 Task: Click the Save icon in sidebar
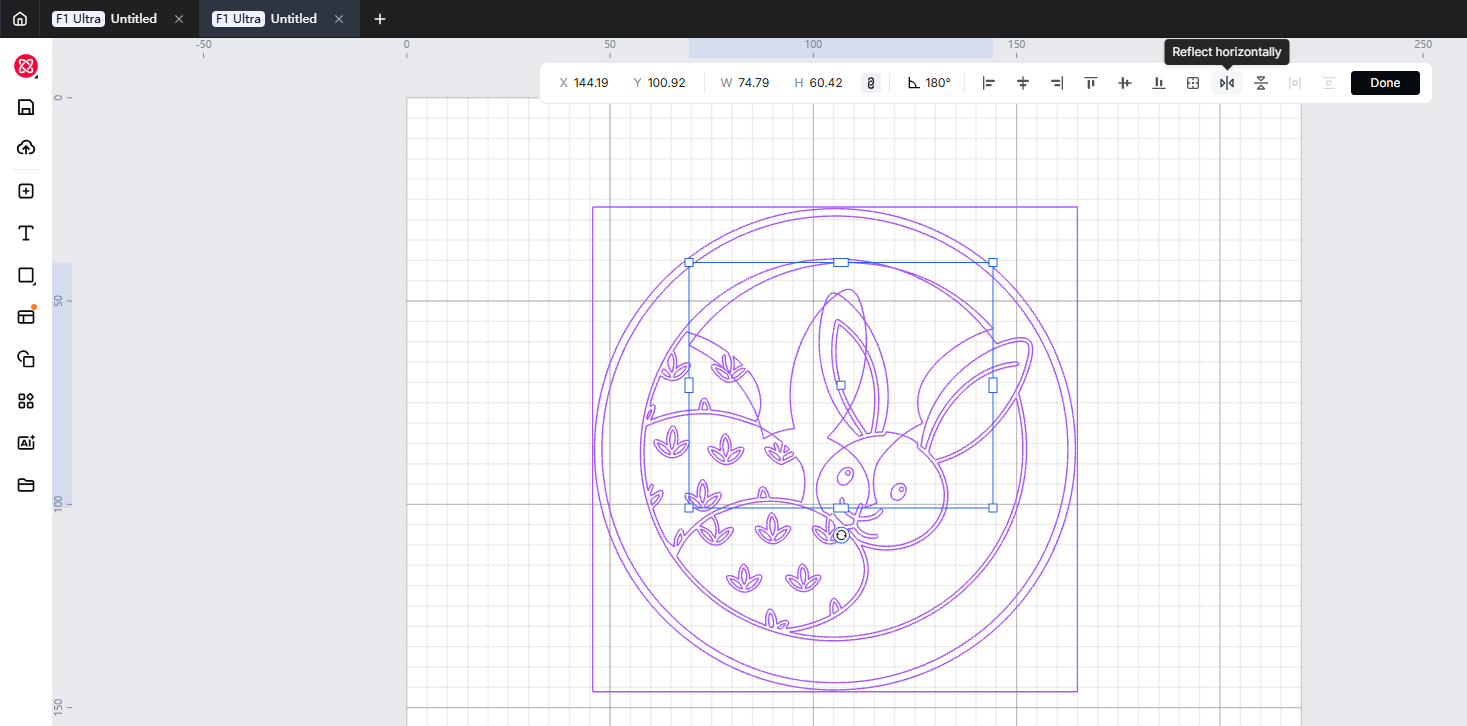[x=26, y=107]
